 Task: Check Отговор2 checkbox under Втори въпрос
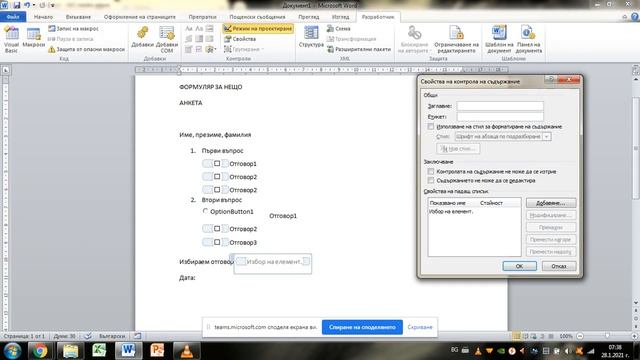tap(217, 229)
